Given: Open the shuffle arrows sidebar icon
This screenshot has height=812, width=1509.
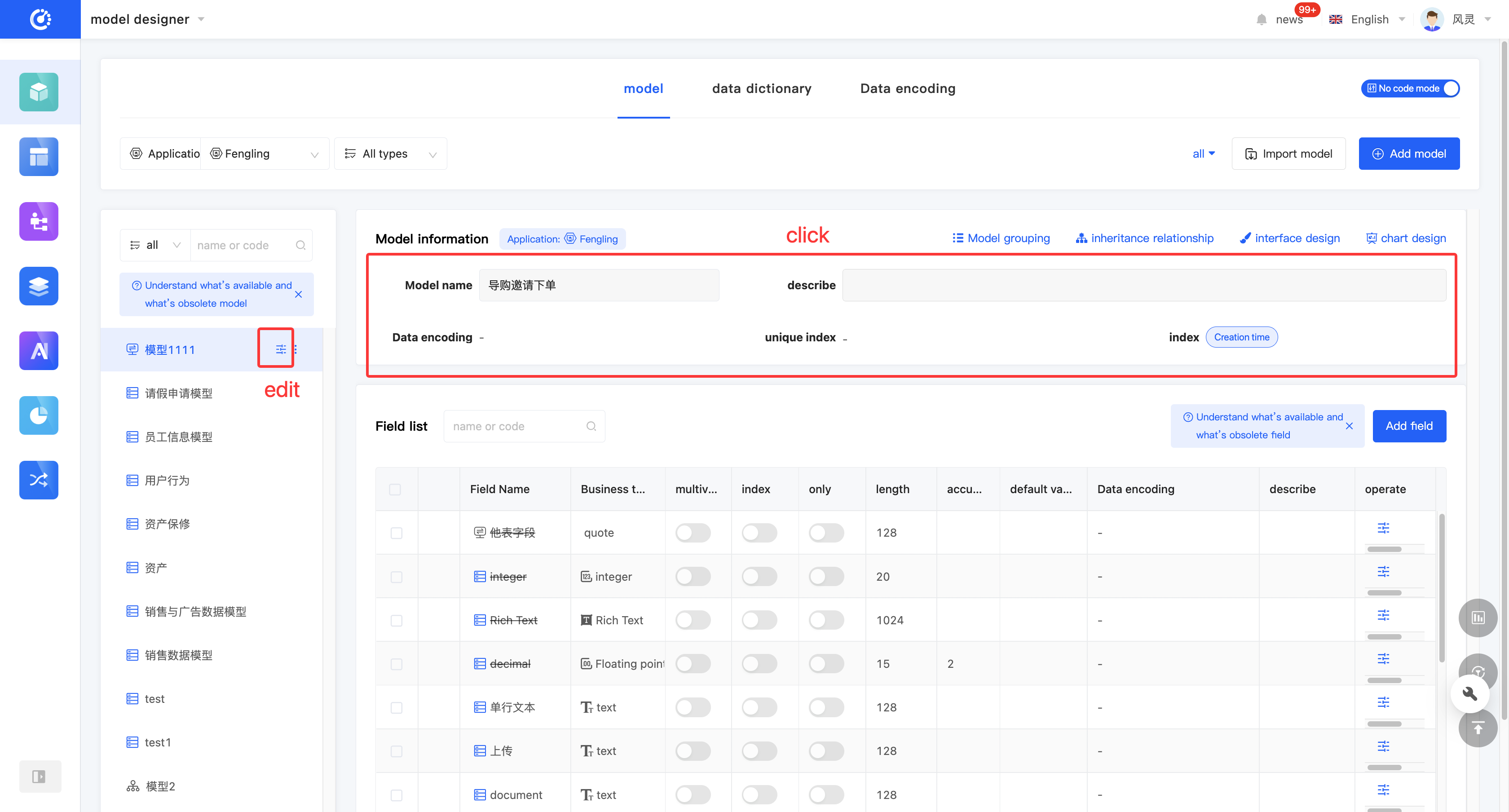Looking at the screenshot, I should tap(39, 480).
